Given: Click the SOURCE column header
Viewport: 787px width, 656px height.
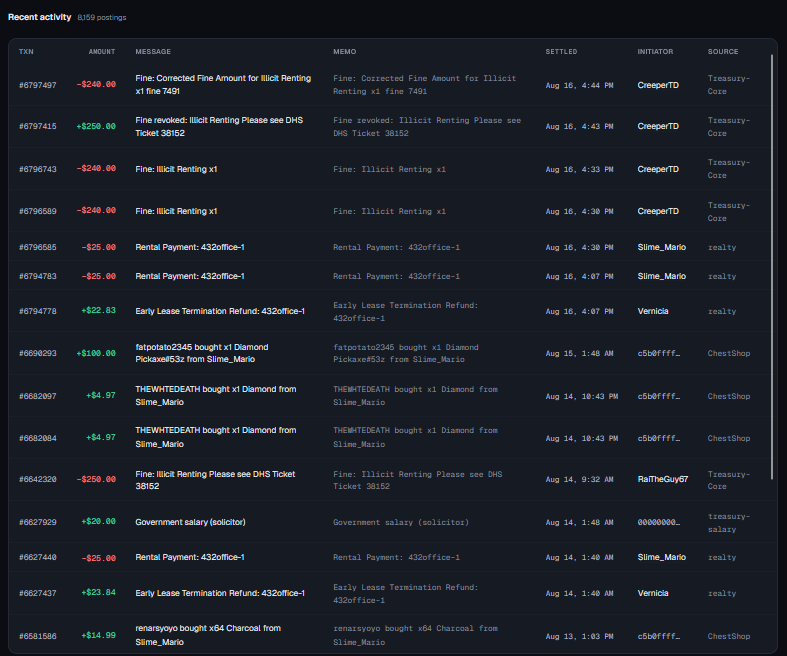Looking at the screenshot, I should [723, 52].
